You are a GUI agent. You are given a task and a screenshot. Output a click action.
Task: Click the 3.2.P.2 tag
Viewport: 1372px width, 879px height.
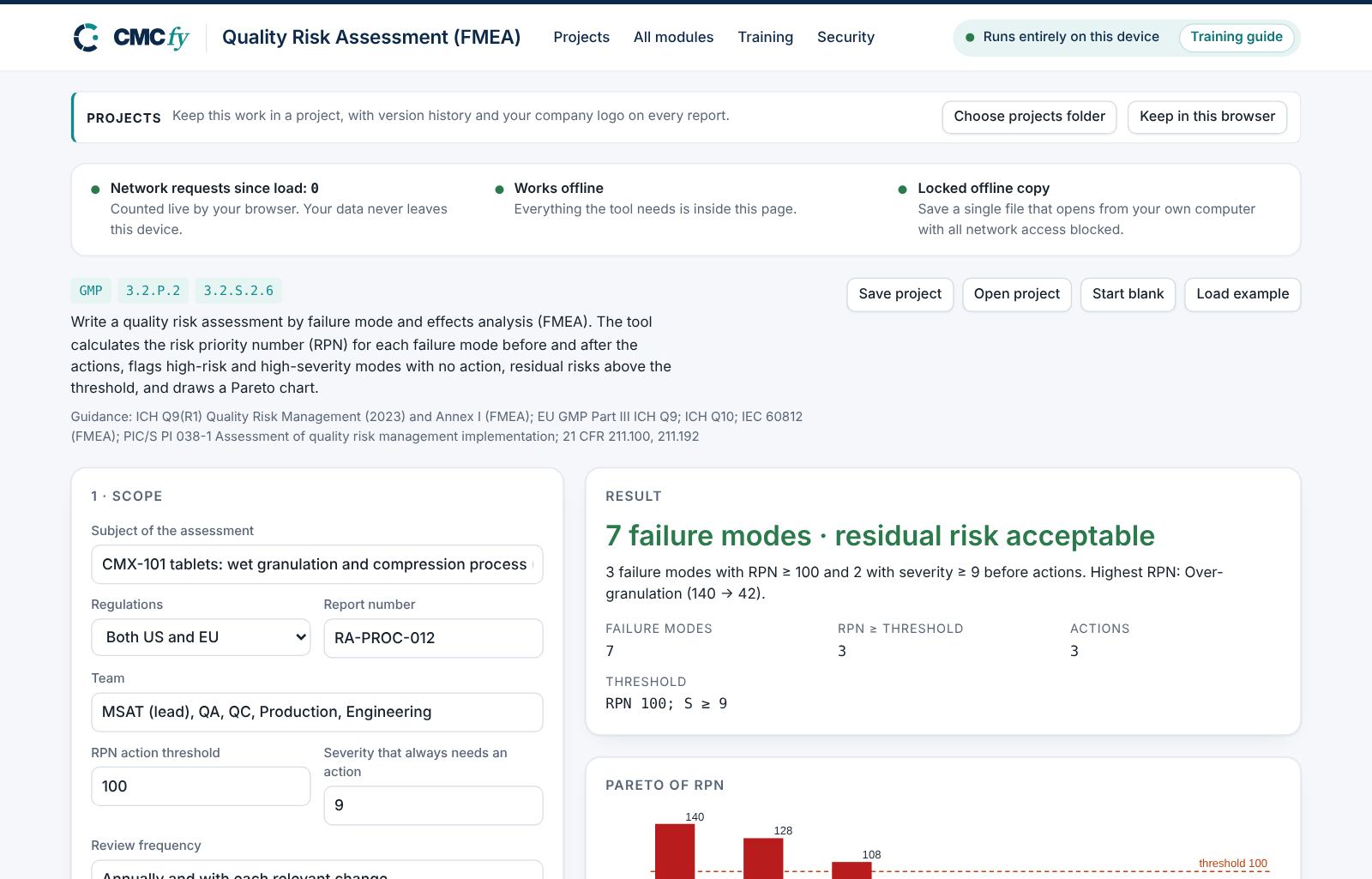click(153, 291)
